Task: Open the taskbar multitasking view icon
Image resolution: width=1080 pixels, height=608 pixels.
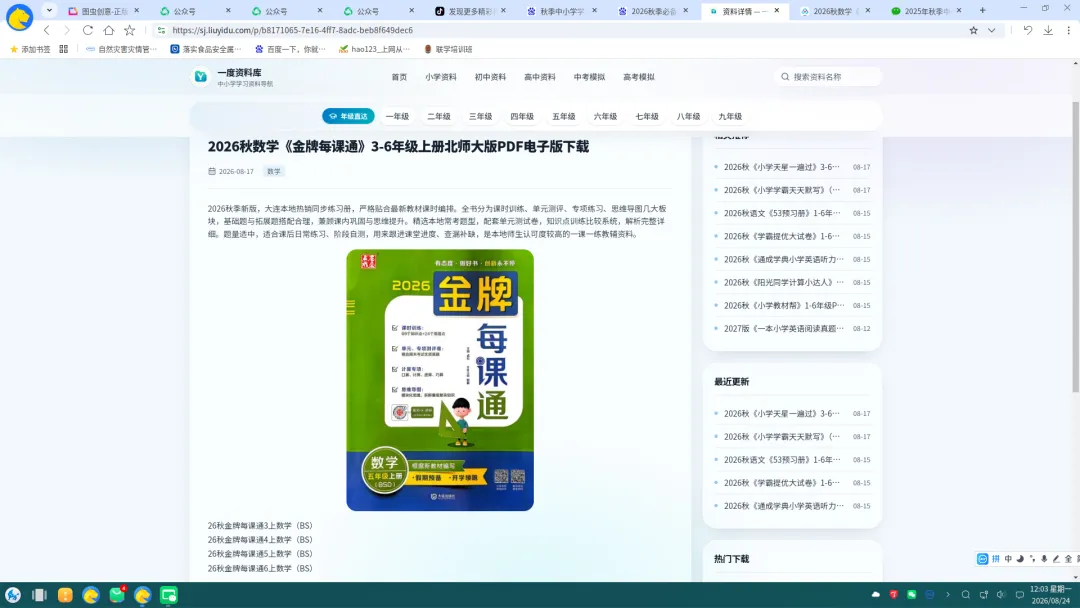Action: [x=39, y=595]
